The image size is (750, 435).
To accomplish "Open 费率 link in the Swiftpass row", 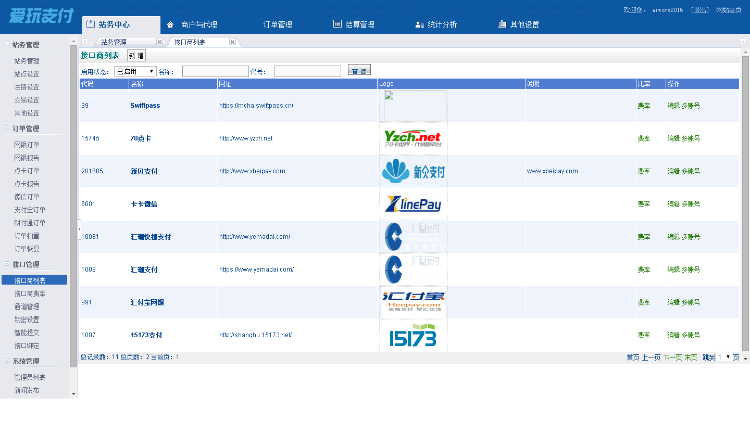I will coord(643,105).
